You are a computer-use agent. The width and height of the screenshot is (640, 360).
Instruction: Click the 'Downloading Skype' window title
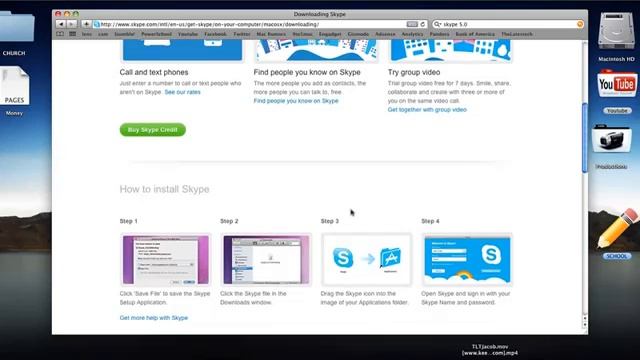coord(320,14)
